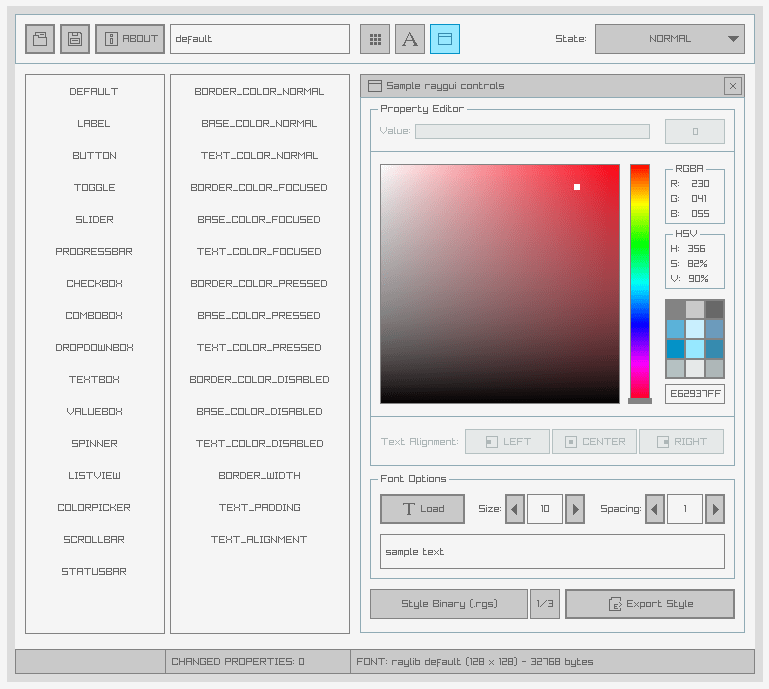769x689 pixels.
Task: Increase font size with right arrow
Action: 575,509
